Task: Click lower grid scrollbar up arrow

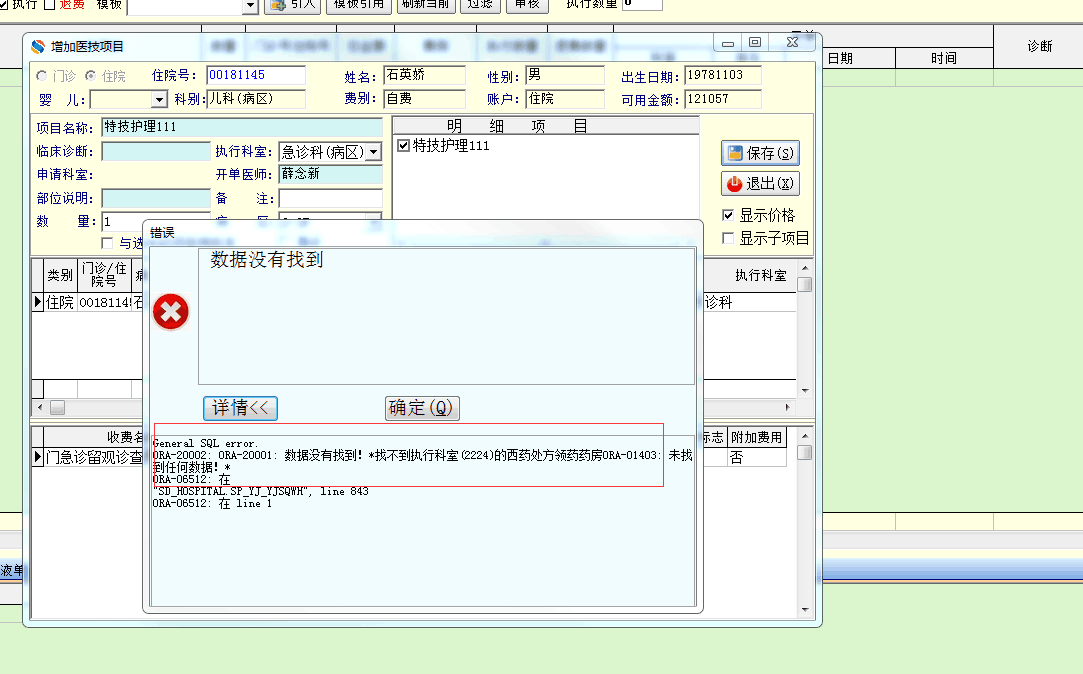Action: 805,436
